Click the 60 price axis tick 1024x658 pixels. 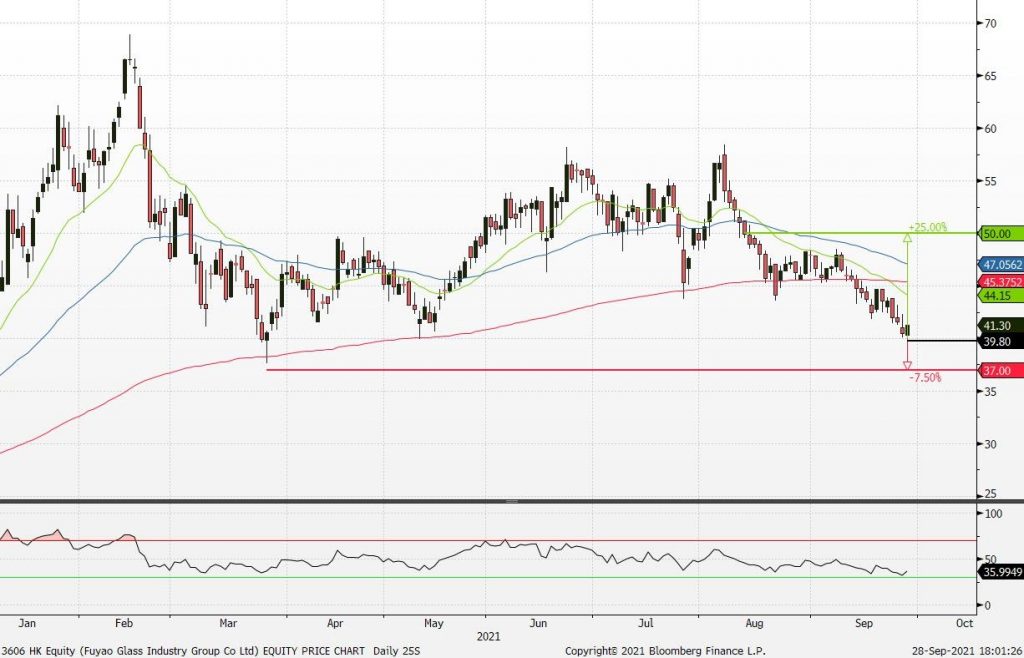pos(990,129)
